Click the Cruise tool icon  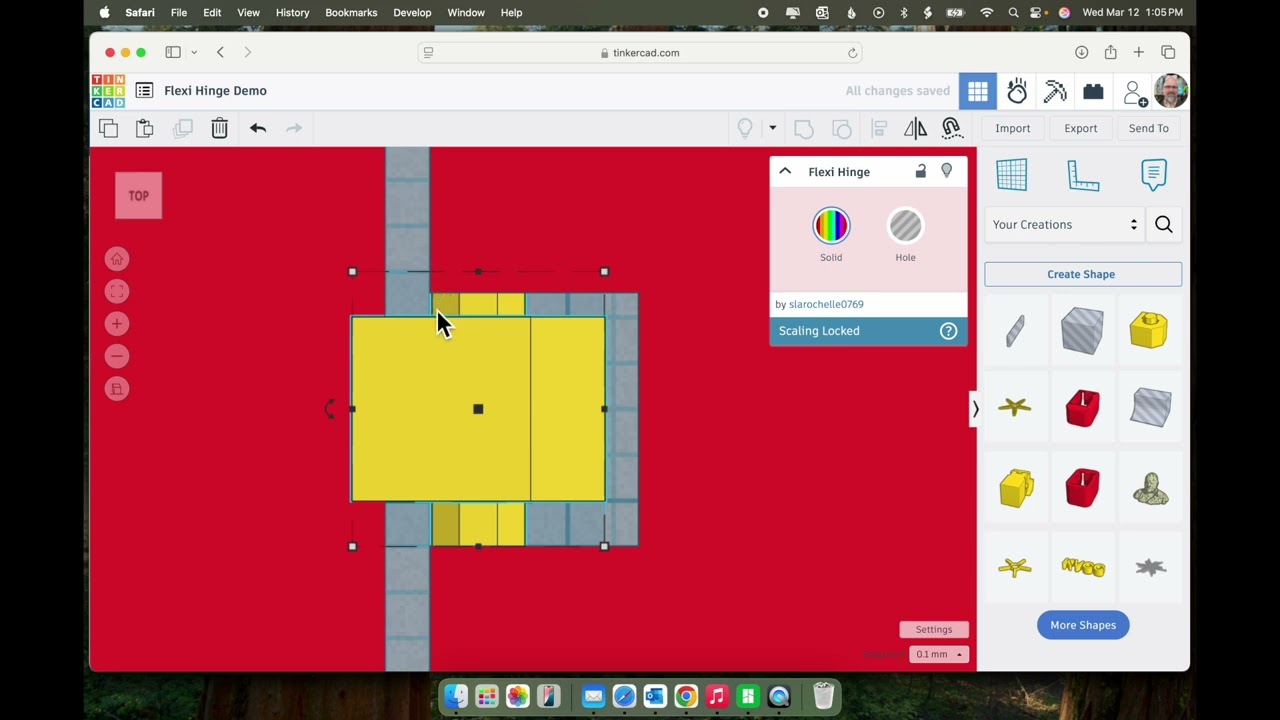point(951,128)
